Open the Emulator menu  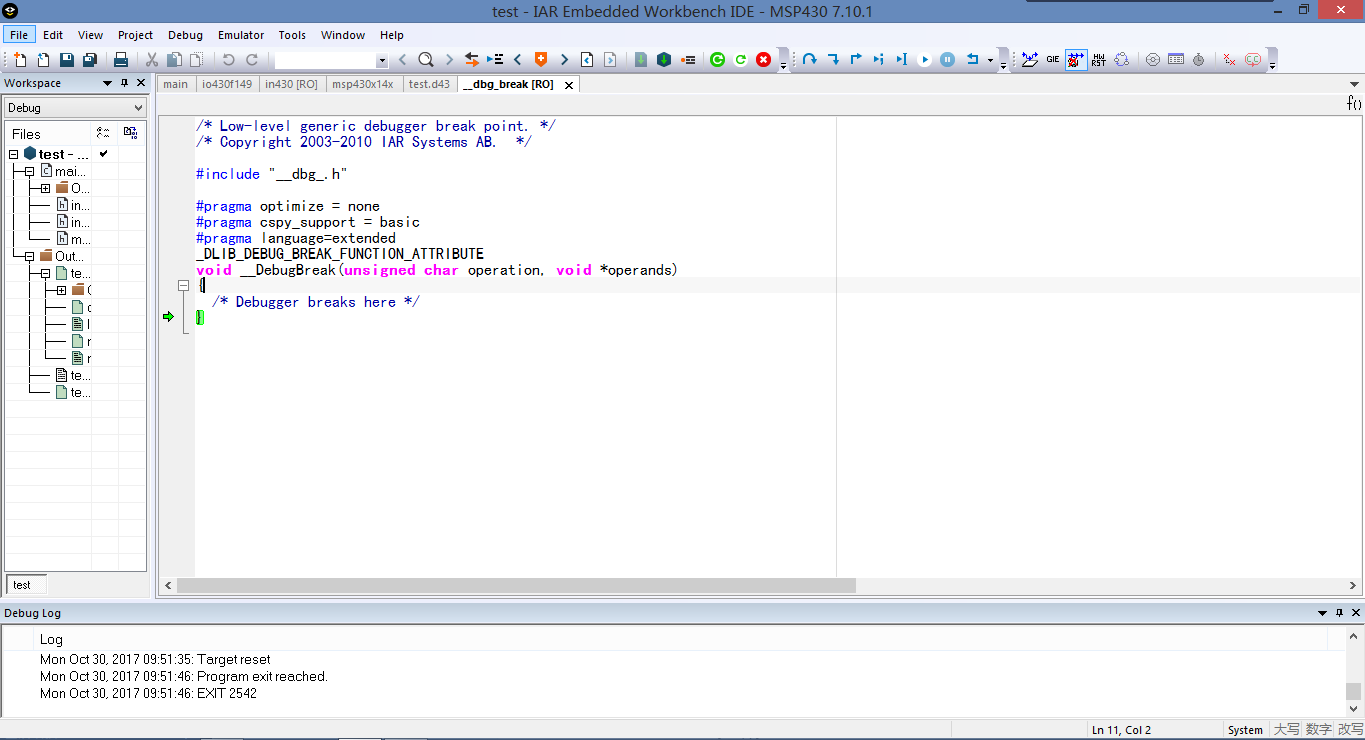pyautogui.click(x=240, y=35)
